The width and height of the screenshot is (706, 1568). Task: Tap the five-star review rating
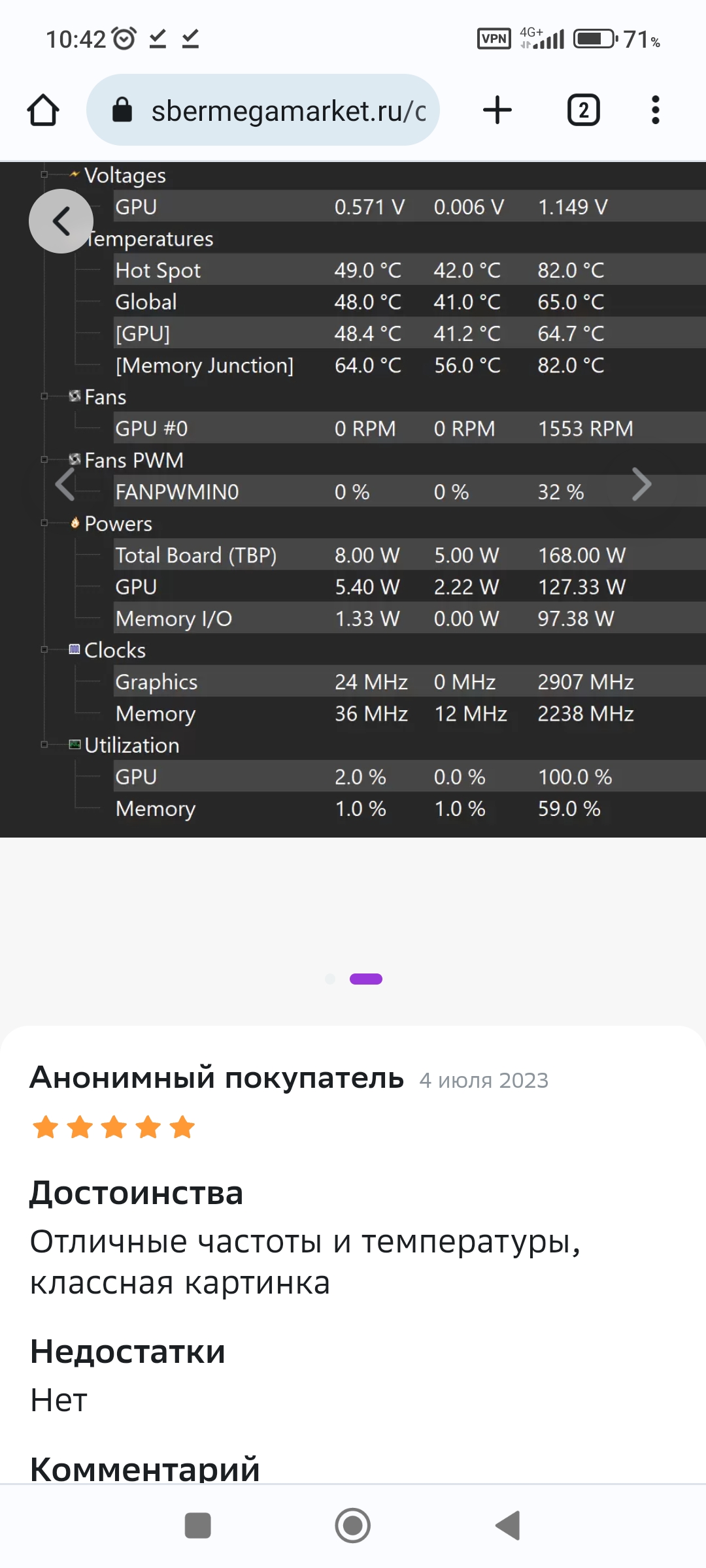114,1127
